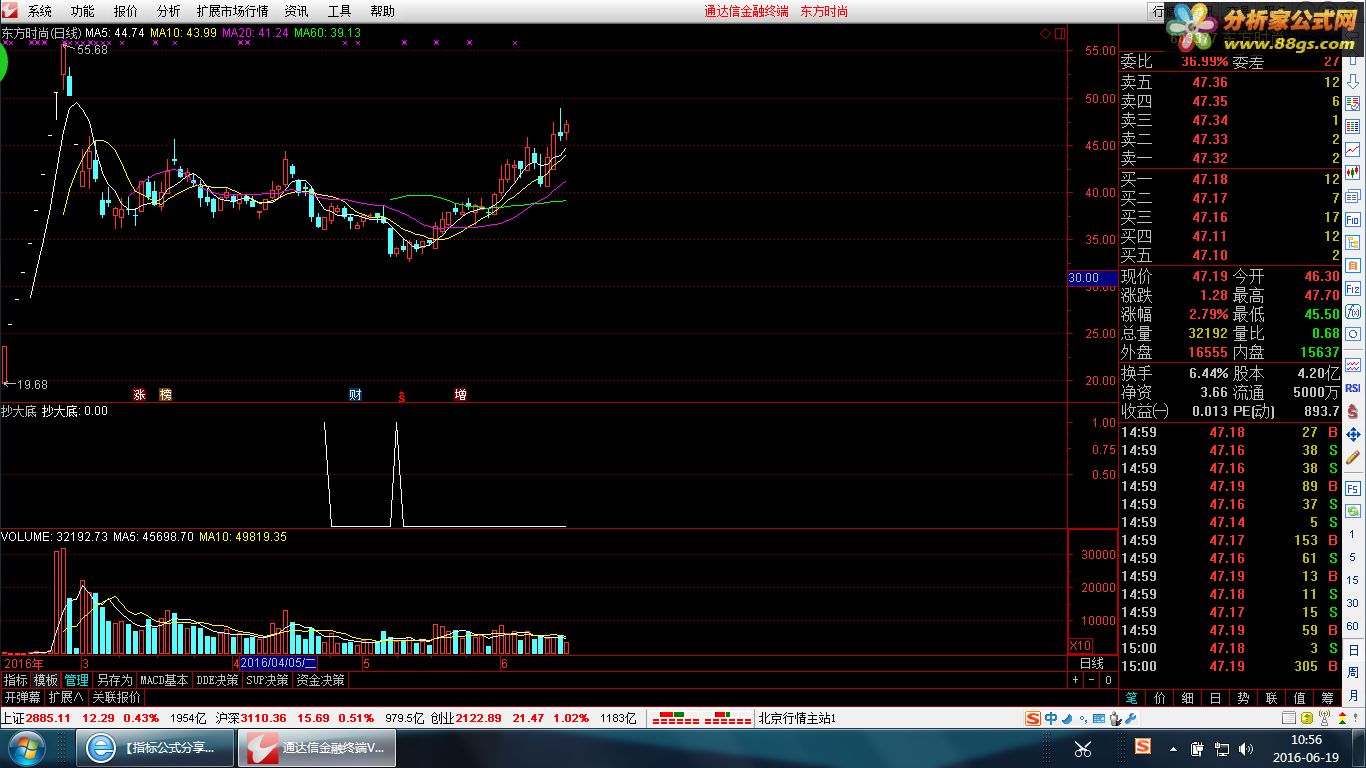The width and height of the screenshot is (1366, 768).
Task: Open the clock-list icon in right sidebar
Action: click(x=1352, y=104)
